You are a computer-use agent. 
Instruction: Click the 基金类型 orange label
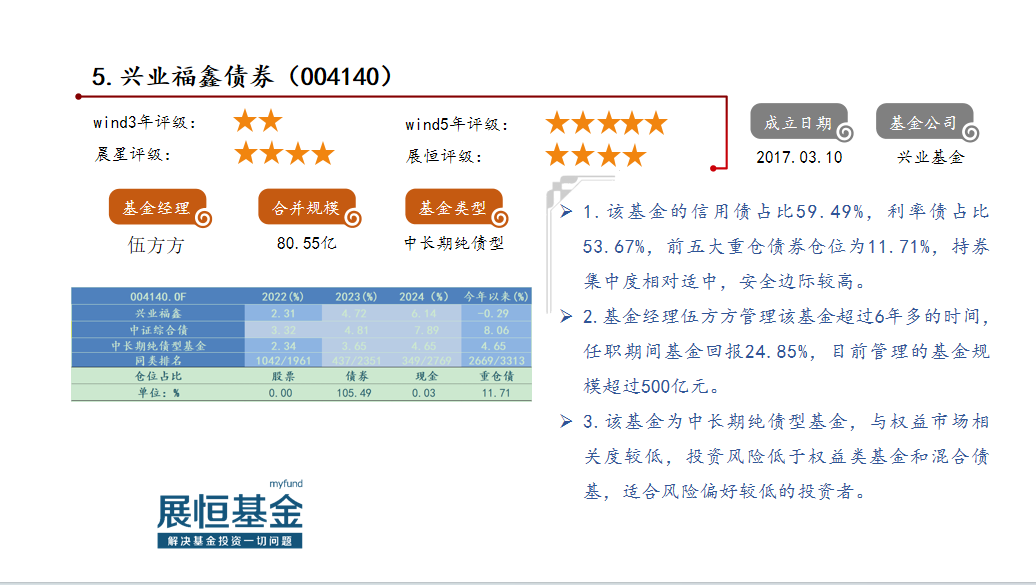pyautogui.click(x=451, y=208)
